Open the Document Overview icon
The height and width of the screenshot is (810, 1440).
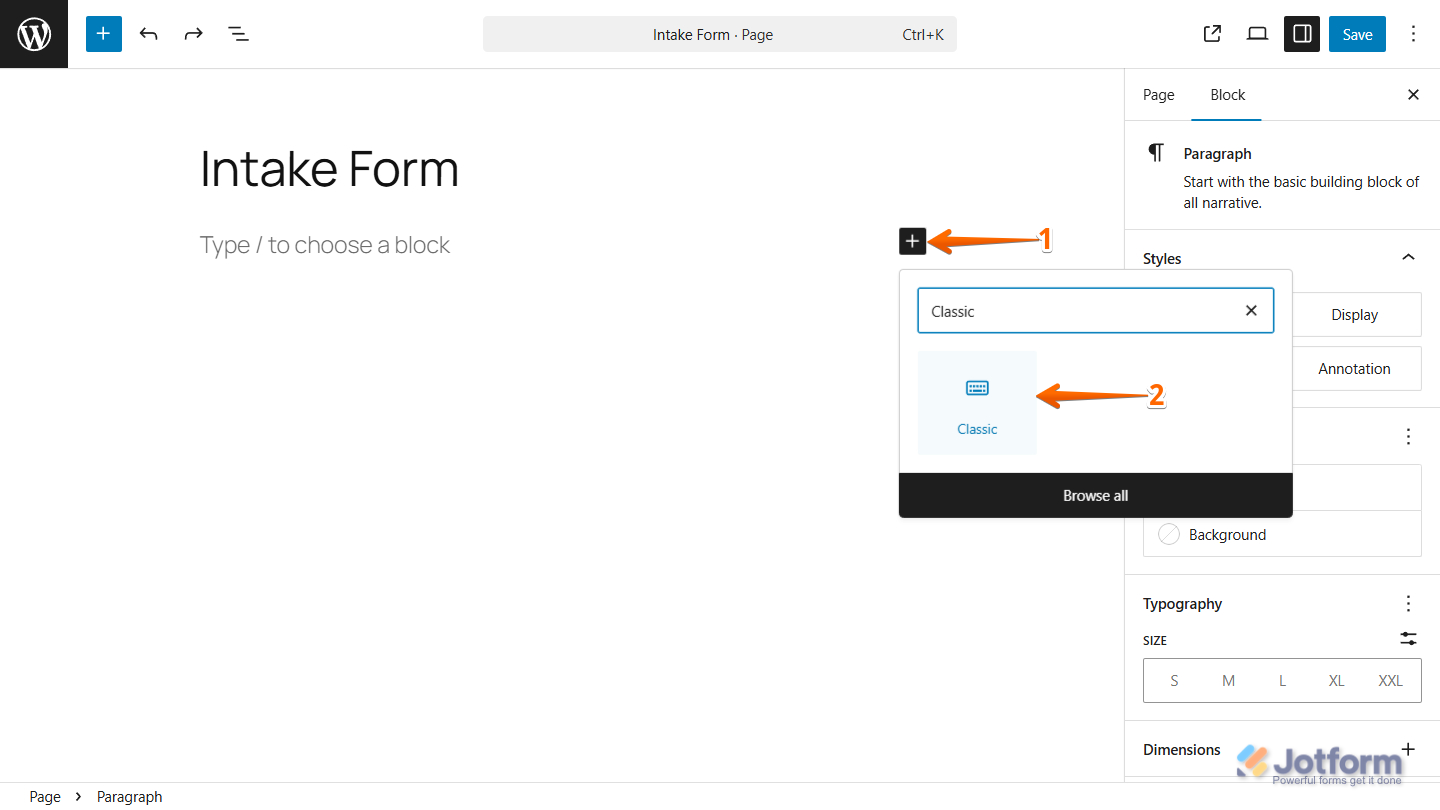(238, 33)
